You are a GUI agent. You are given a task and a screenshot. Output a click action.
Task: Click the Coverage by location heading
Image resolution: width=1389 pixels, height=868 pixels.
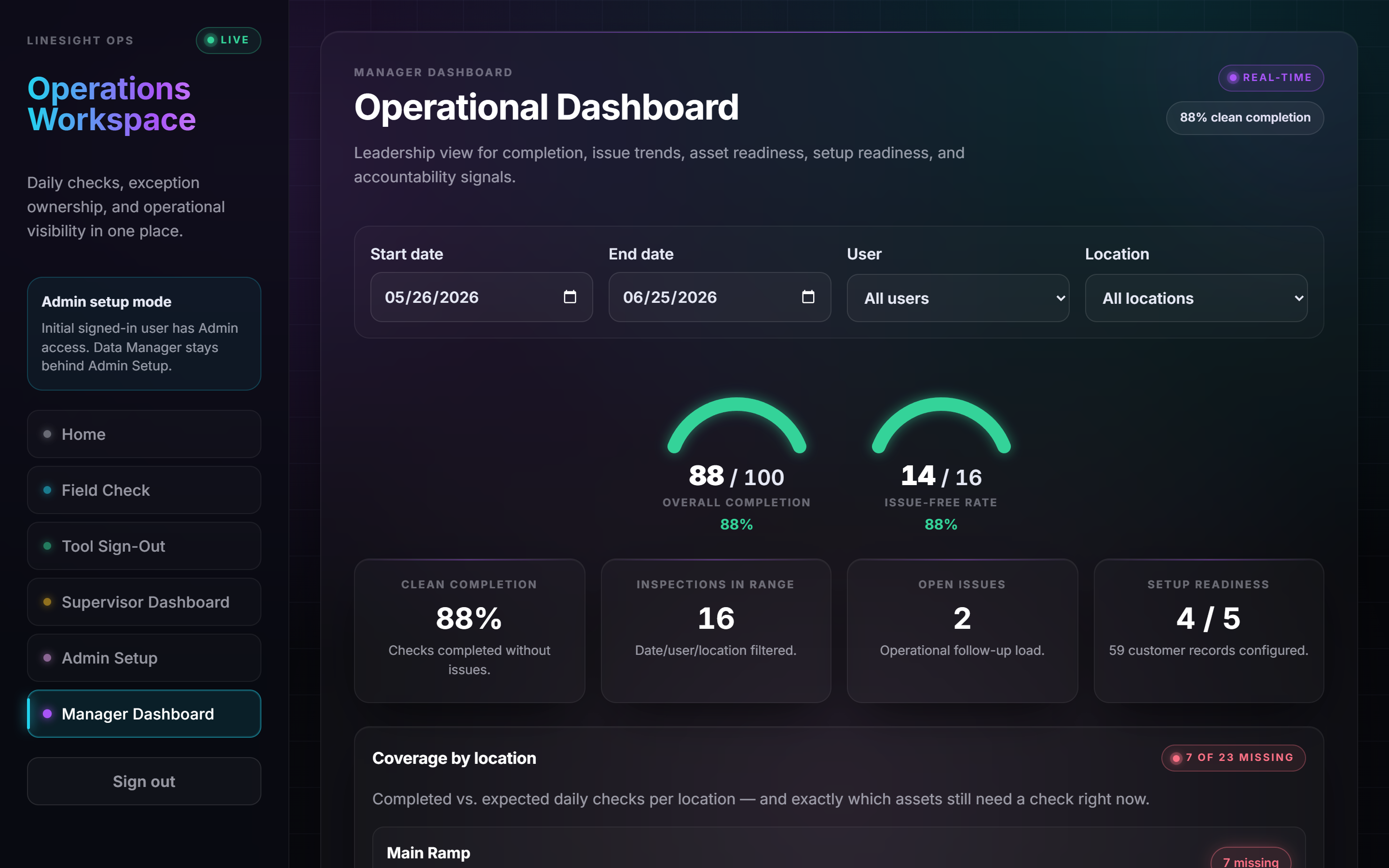(x=454, y=759)
